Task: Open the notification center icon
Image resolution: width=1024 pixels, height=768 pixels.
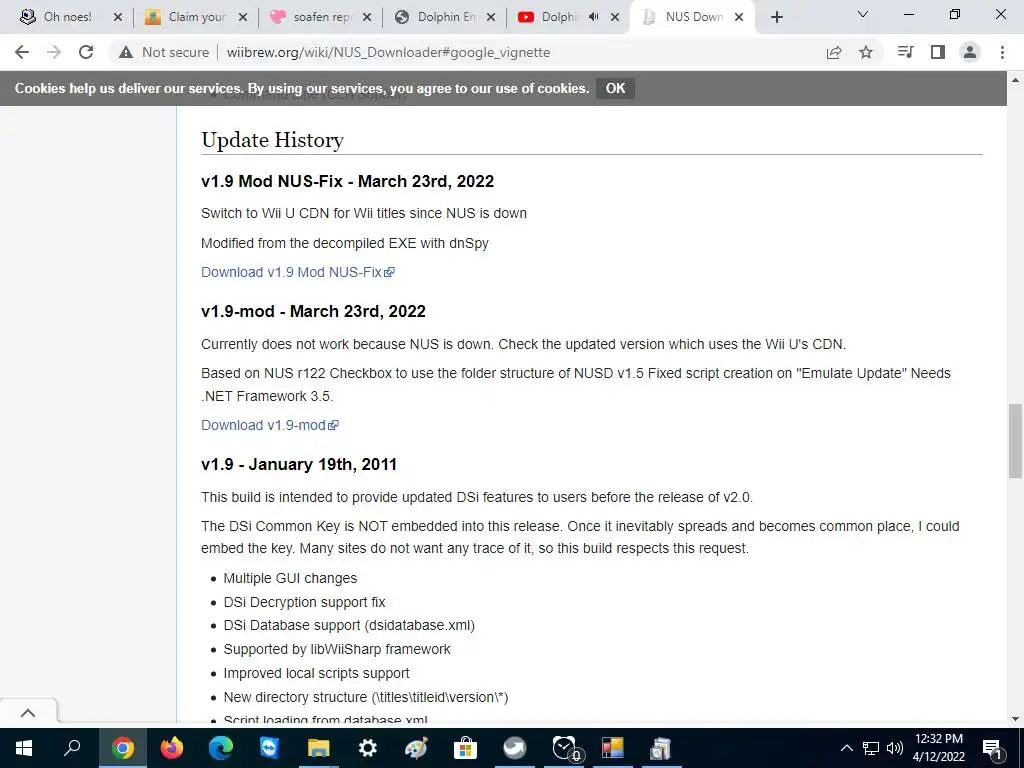Action: click(992, 748)
